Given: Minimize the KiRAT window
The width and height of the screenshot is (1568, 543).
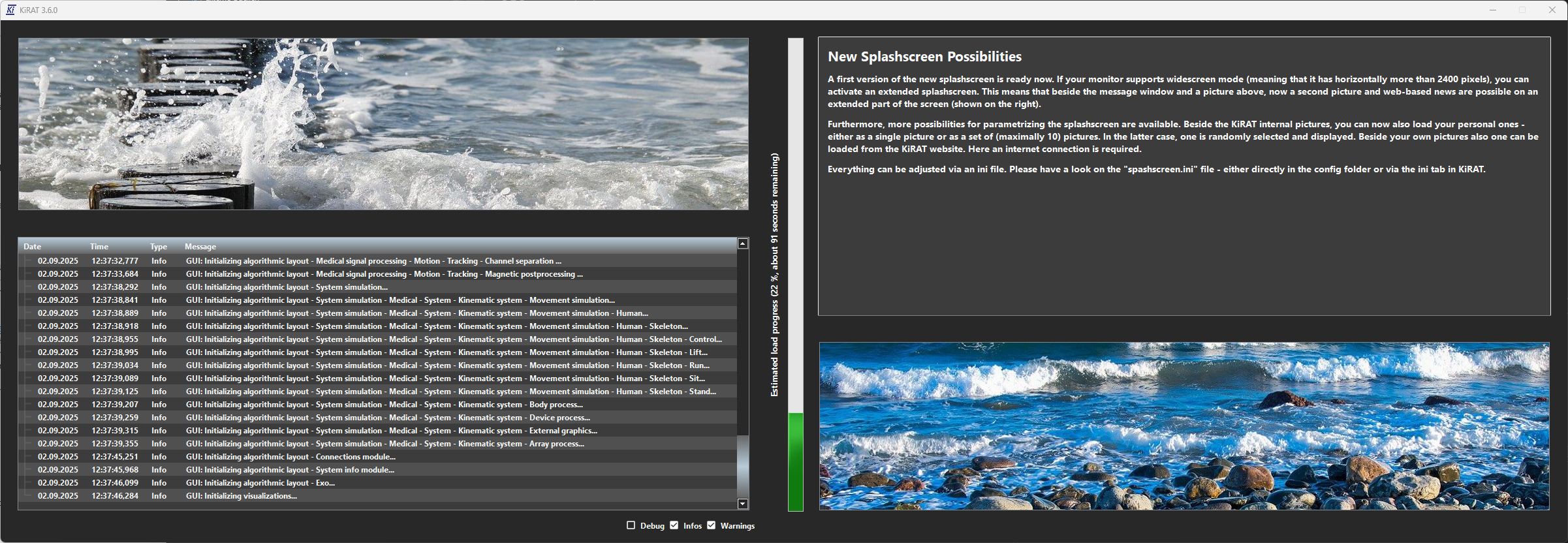Looking at the screenshot, I should coord(1492,10).
